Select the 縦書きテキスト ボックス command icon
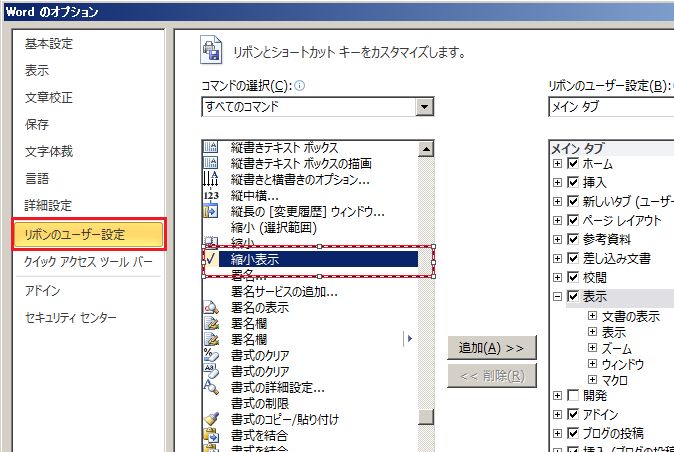The width and height of the screenshot is (674, 452). (x=211, y=147)
